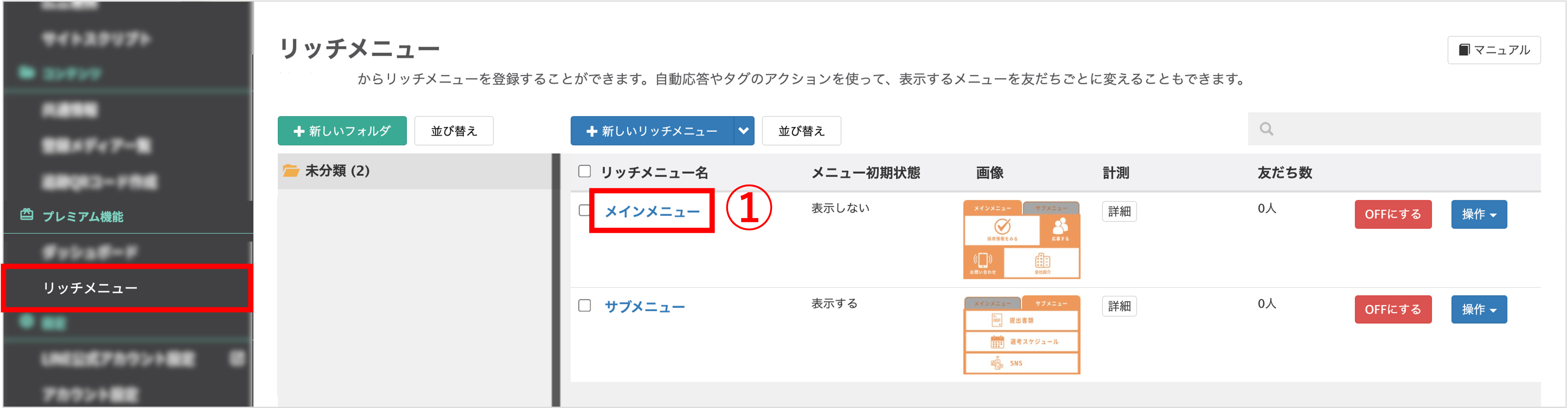Click the book icon on マニュアル button
The width and height of the screenshot is (1568, 408).
[x=1465, y=50]
